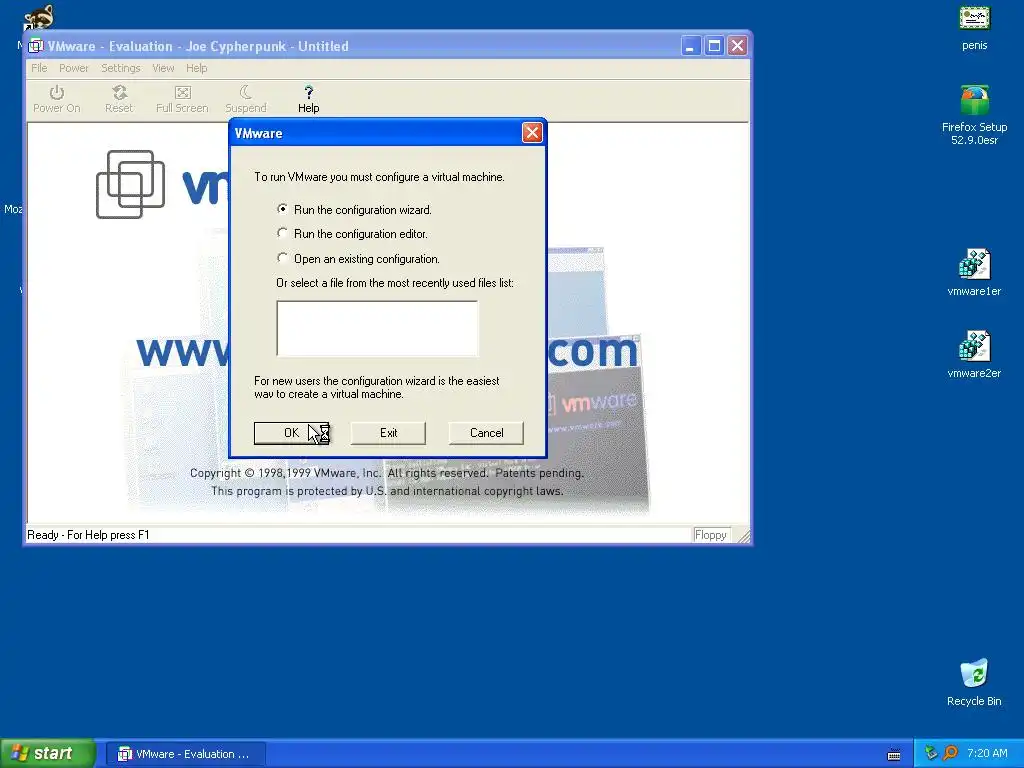
Task: Click the 7:20 AM clock
Action: click(987, 753)
